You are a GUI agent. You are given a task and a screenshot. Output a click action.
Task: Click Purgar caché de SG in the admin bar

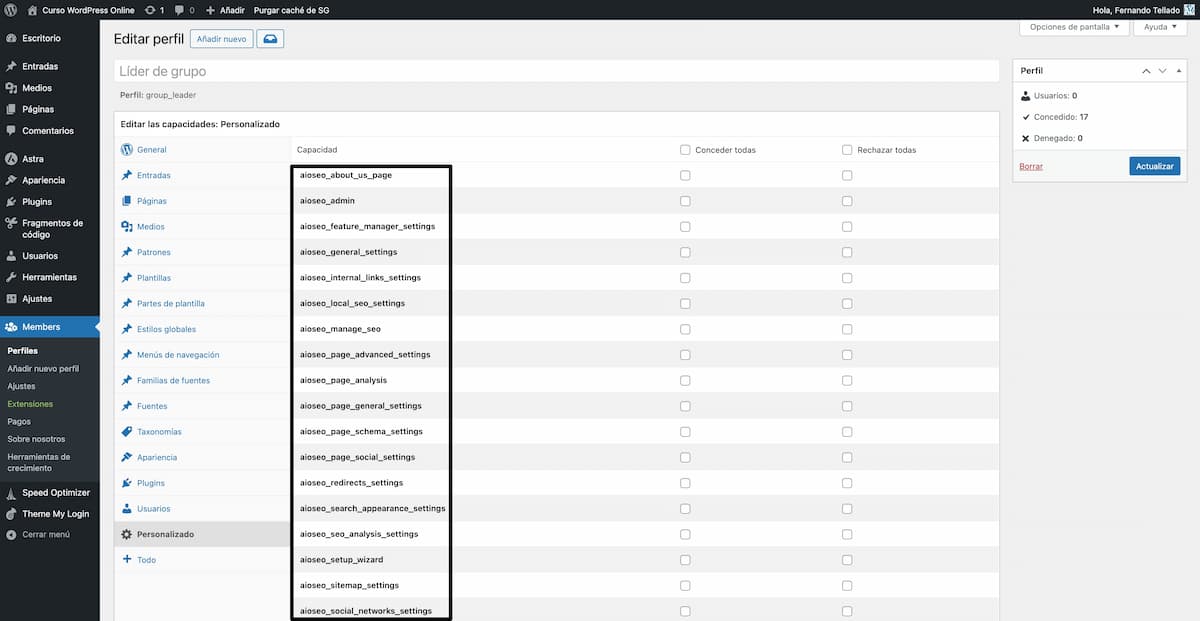point(290,8)
